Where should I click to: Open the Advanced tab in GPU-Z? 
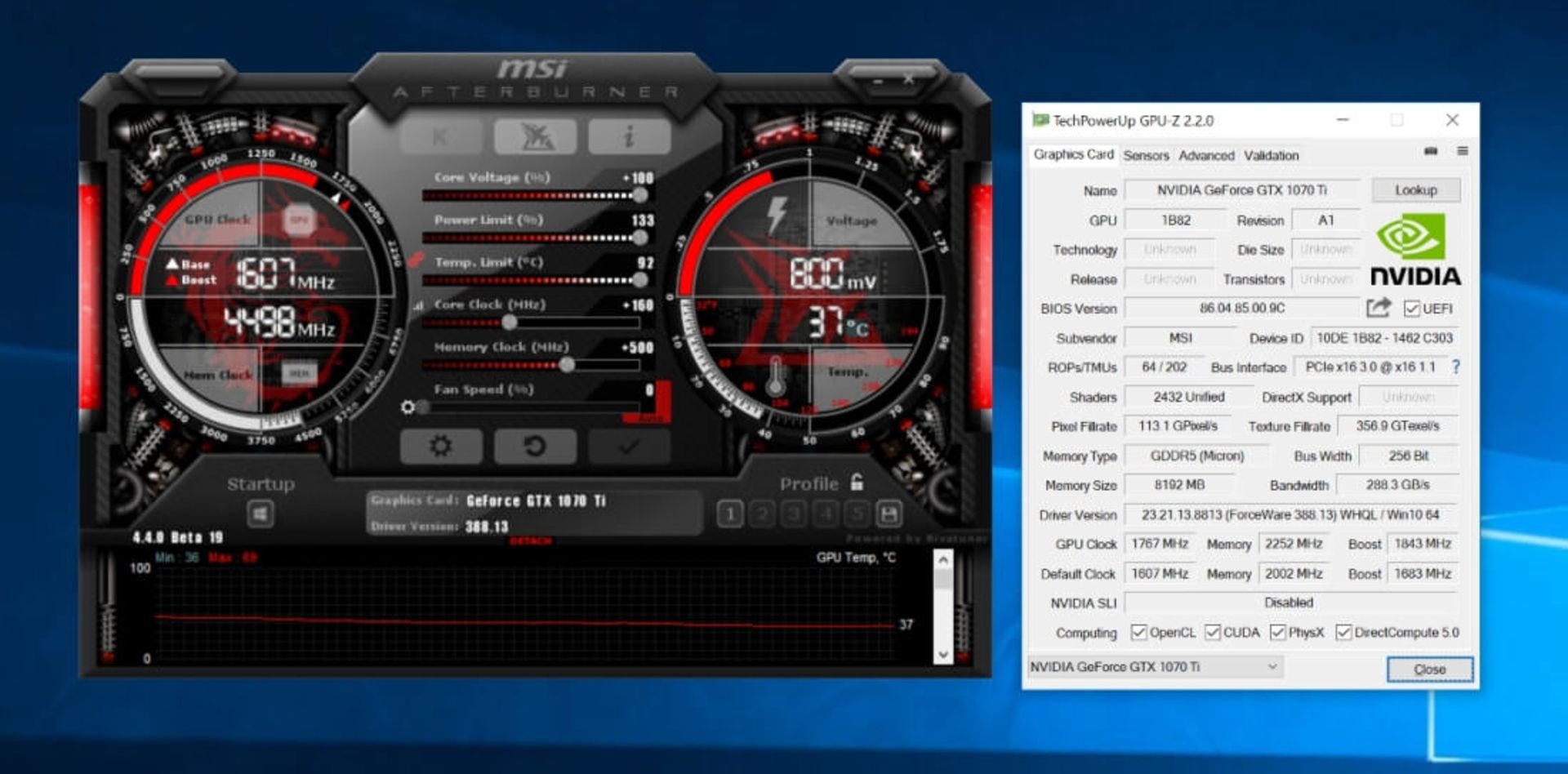1206,155
